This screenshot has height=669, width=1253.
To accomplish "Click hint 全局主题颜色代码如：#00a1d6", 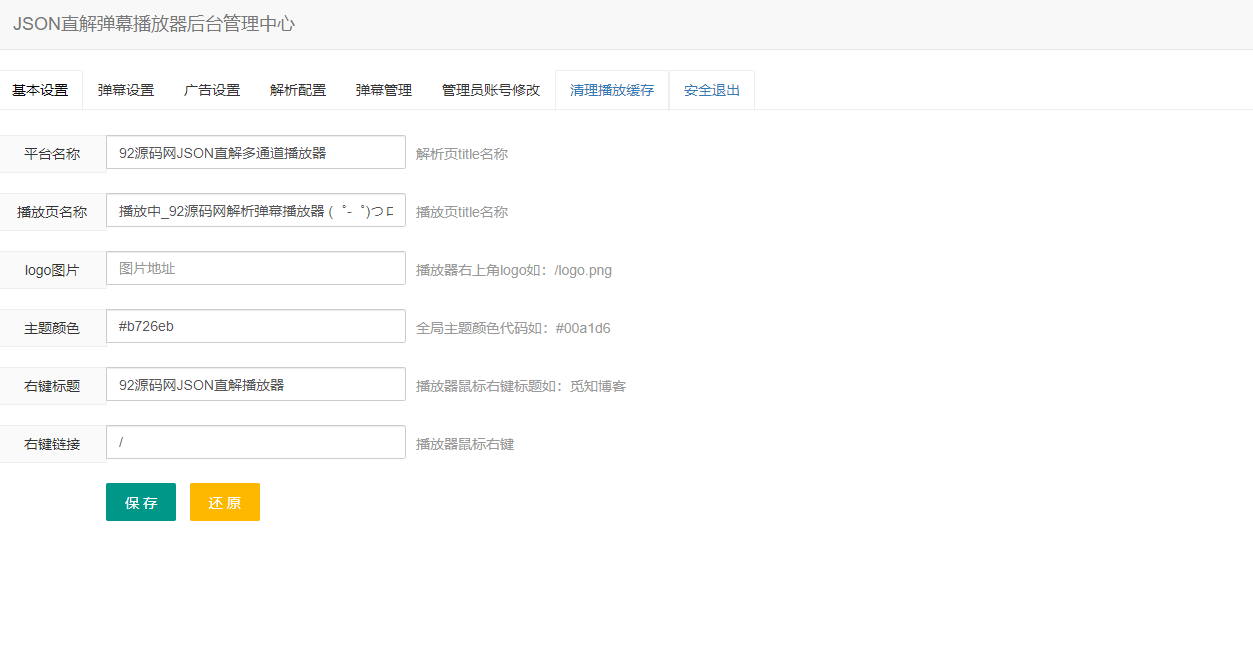I will [513, 328].
